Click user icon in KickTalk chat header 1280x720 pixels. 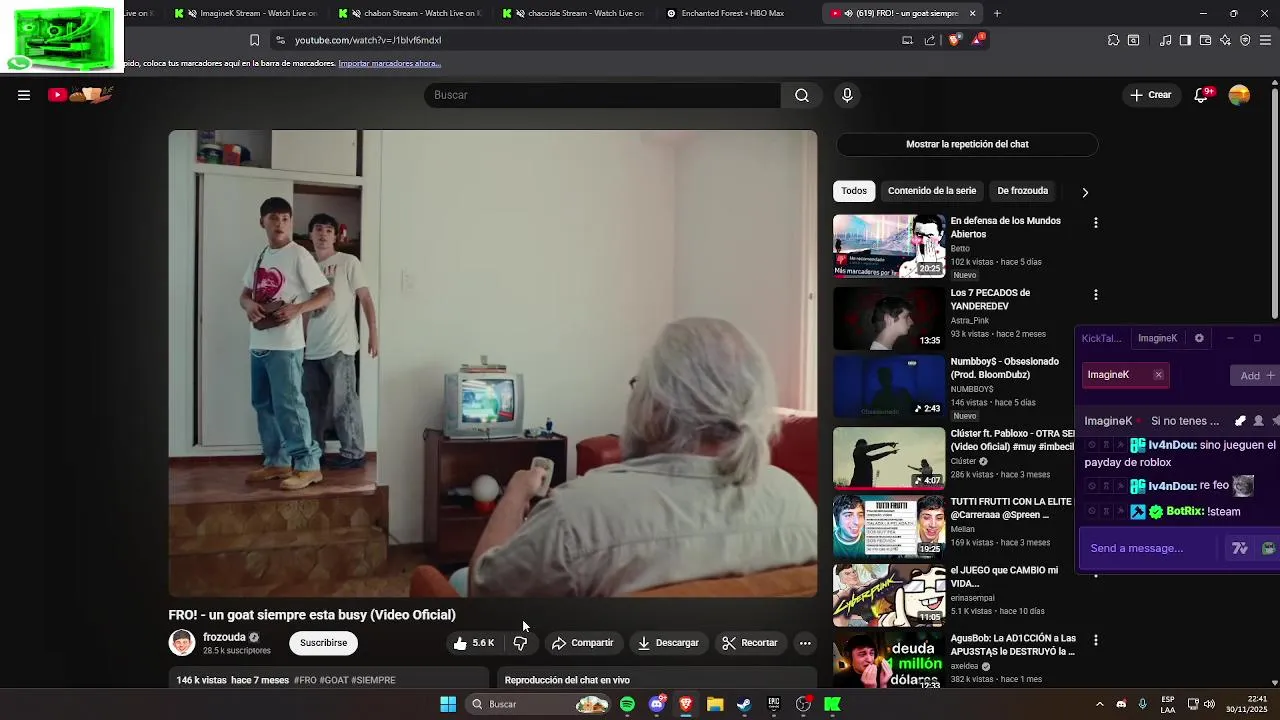pos(1259,421)
